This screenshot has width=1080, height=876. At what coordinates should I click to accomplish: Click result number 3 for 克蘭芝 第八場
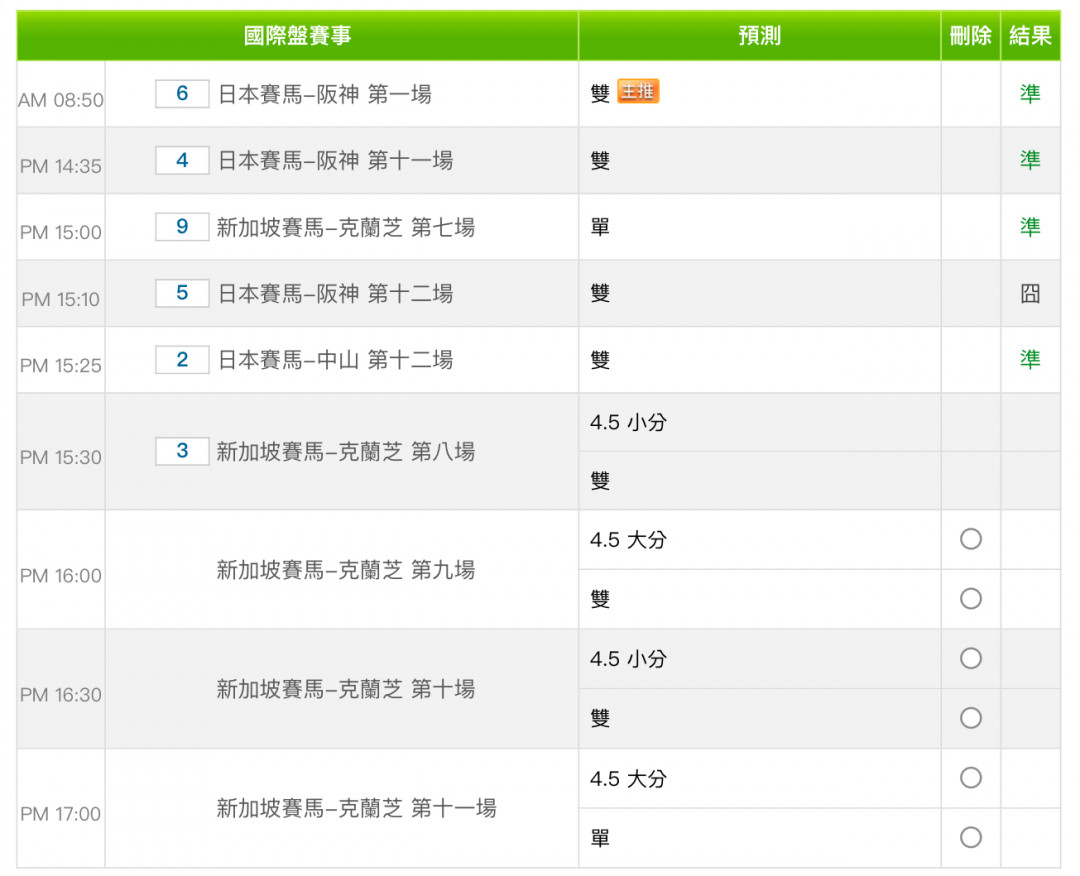182,451
